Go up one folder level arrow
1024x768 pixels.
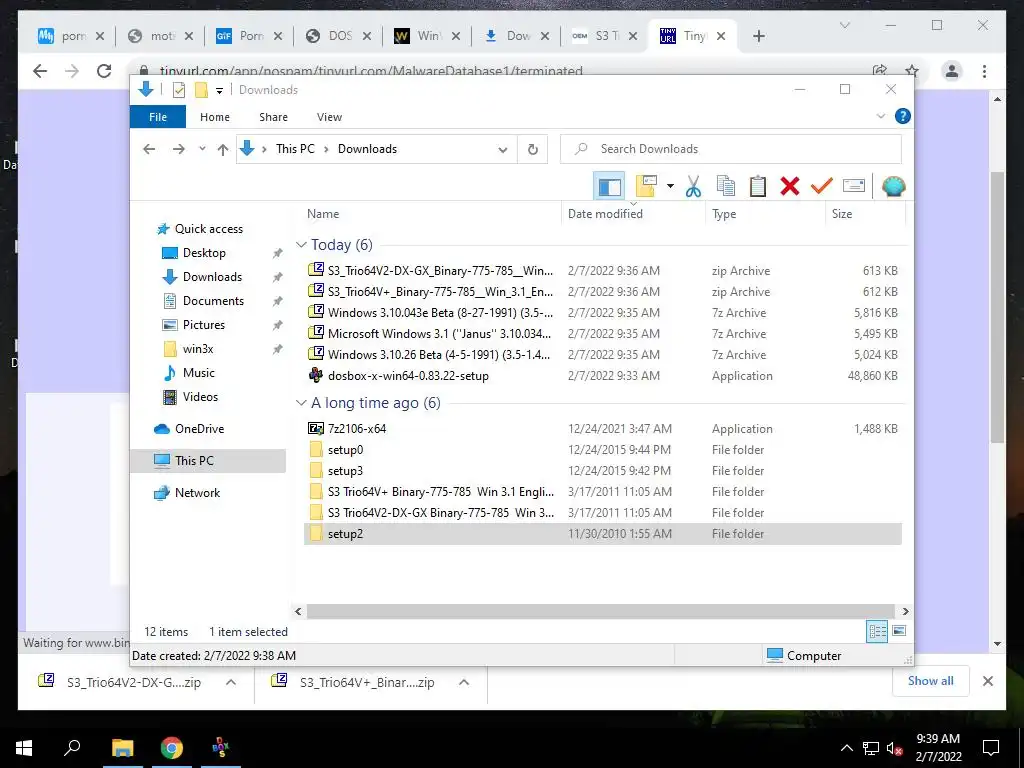tap(223, 150)
